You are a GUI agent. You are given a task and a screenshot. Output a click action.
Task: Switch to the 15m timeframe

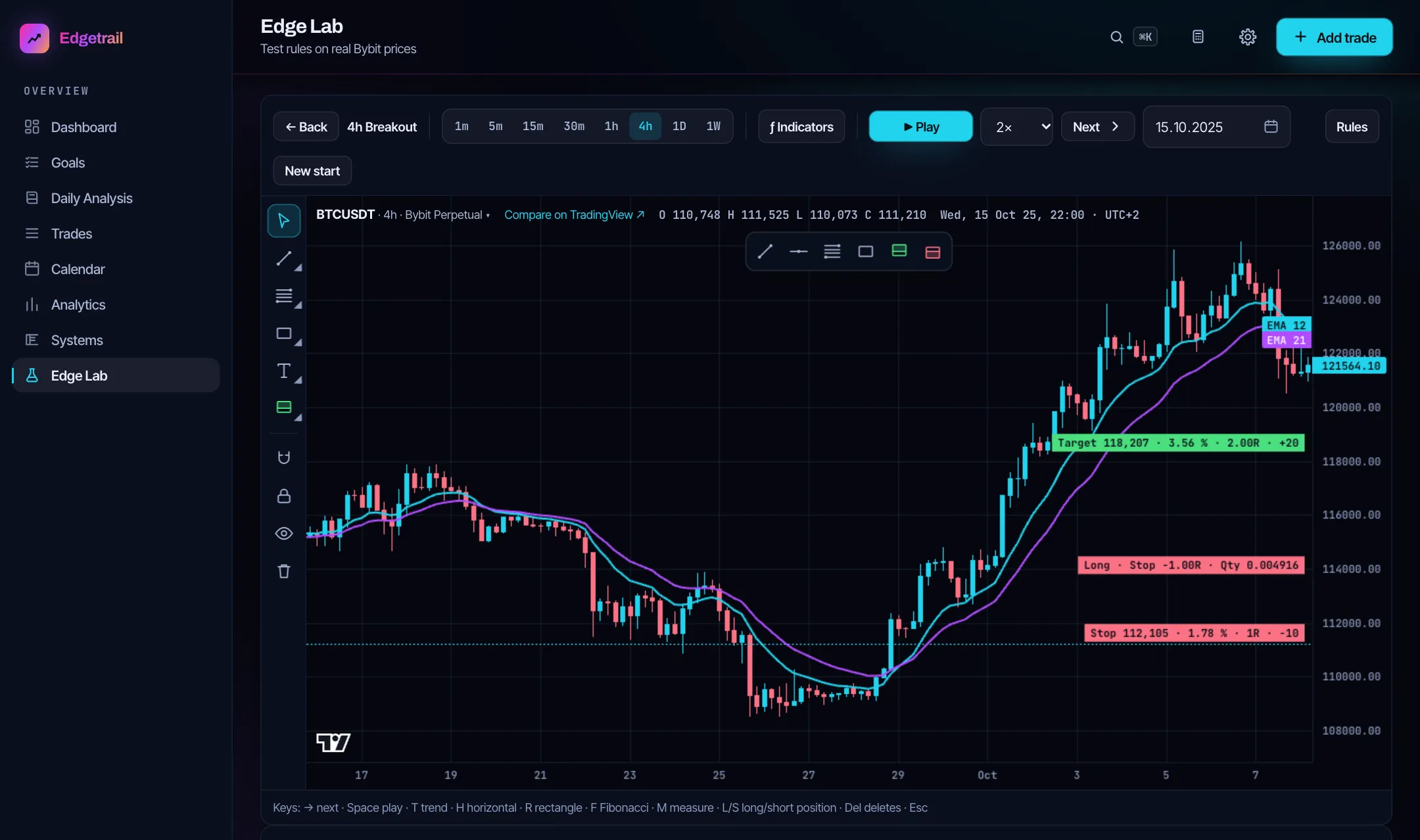532,126
